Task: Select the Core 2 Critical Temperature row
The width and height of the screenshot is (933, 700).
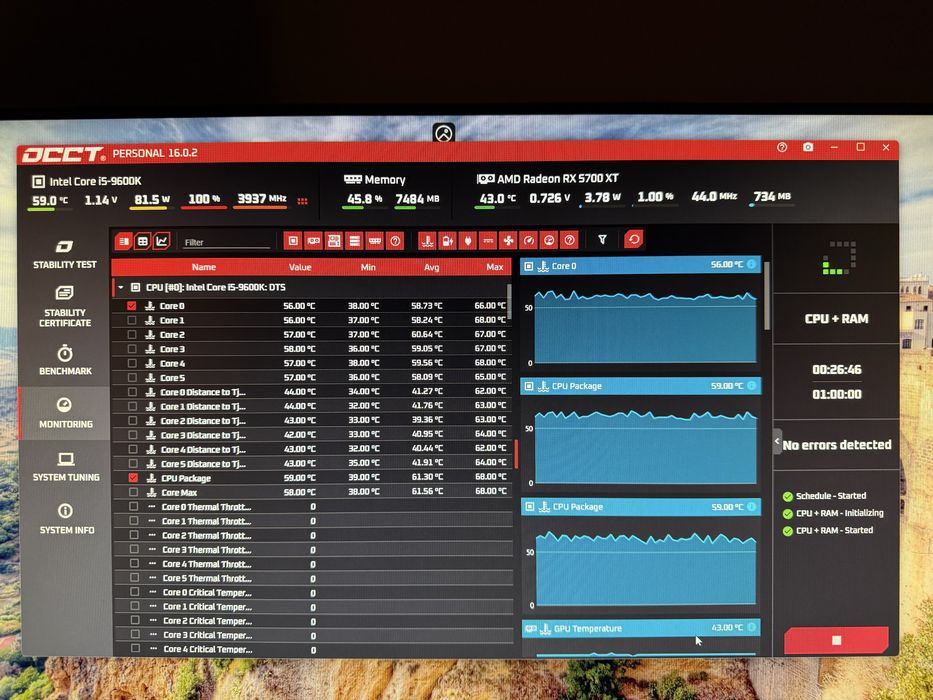Action: point(312,621)
